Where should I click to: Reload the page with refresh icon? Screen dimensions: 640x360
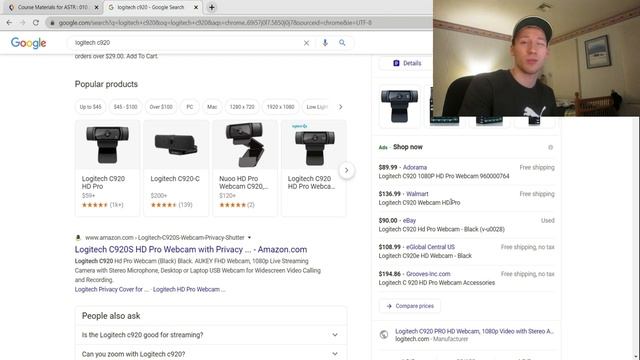coord(36,22)
